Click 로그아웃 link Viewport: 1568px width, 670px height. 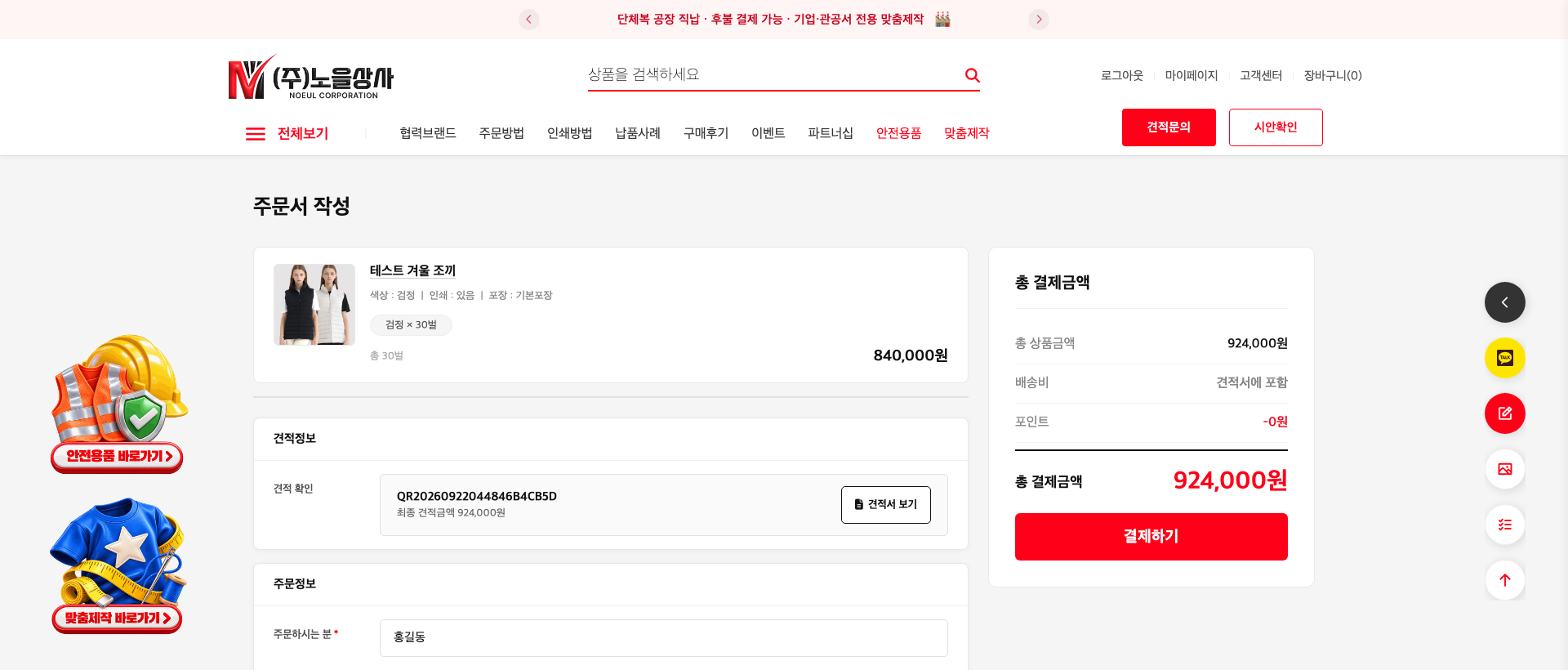[1122, 75]
